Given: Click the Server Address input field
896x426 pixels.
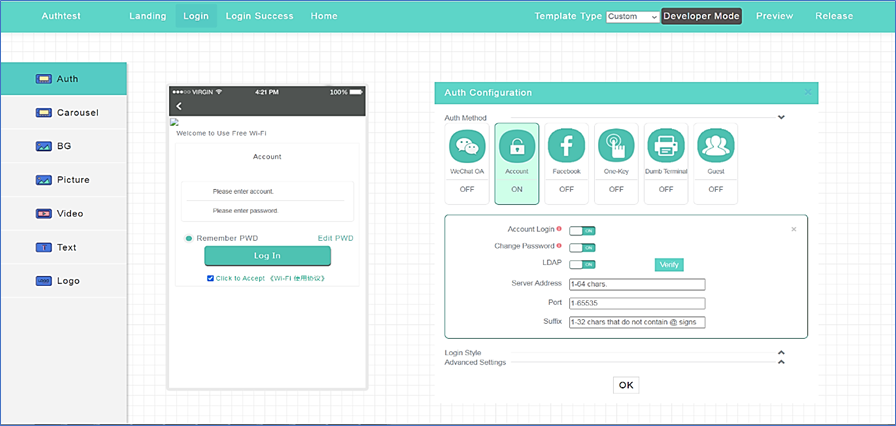Looking at the screenshot, I should (637, 284).
